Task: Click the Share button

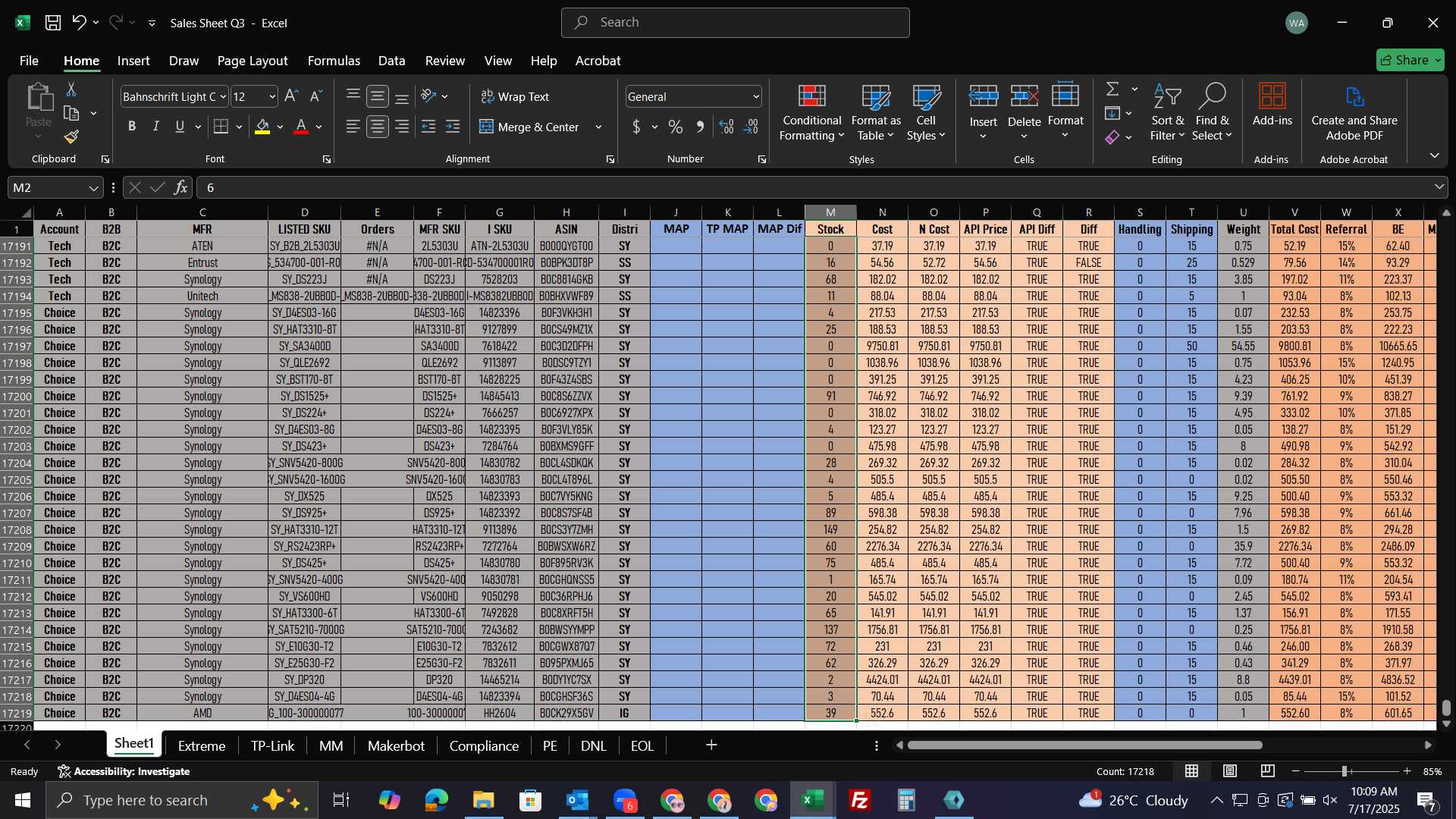Action: pyautogui.click(x=1410, y=60)
